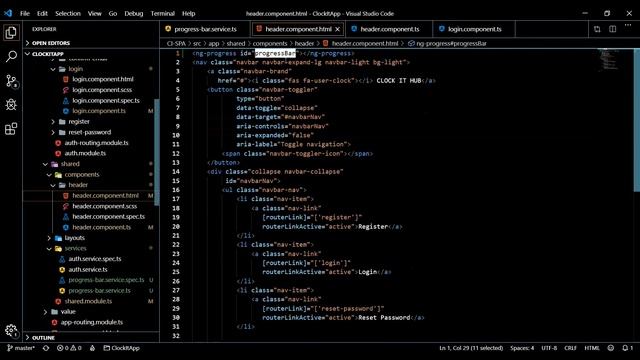Open notifications bell icon
The image size is (640, 360).
(627, 348)
